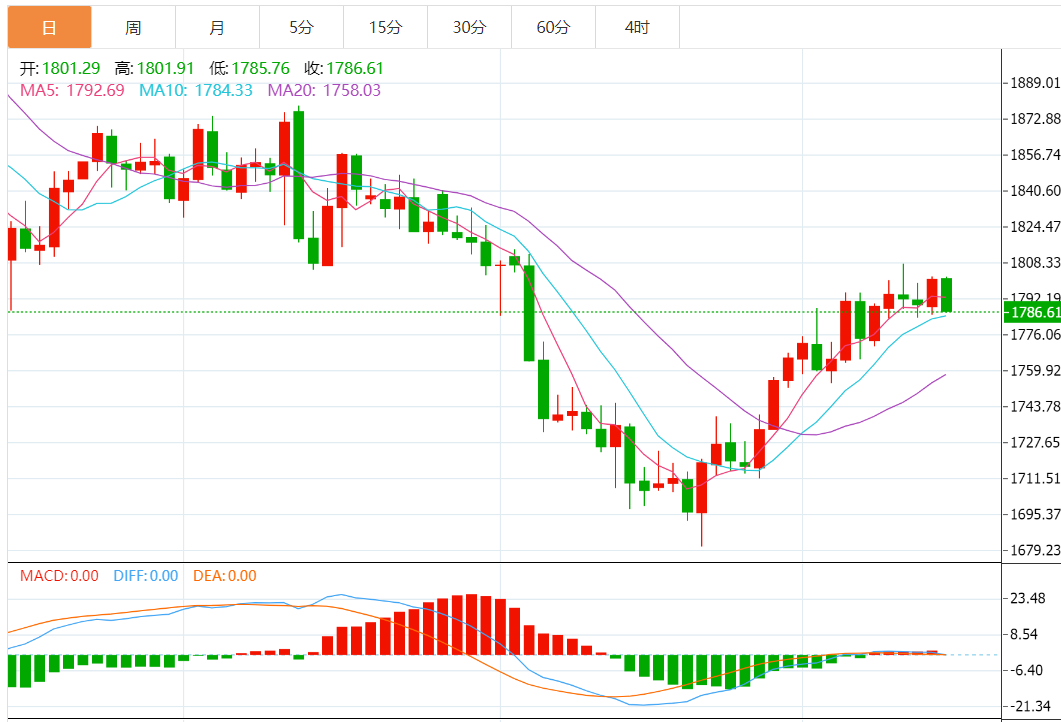Open the 30分 timeframe tab

pyautogui.click(x=469, y=28)
